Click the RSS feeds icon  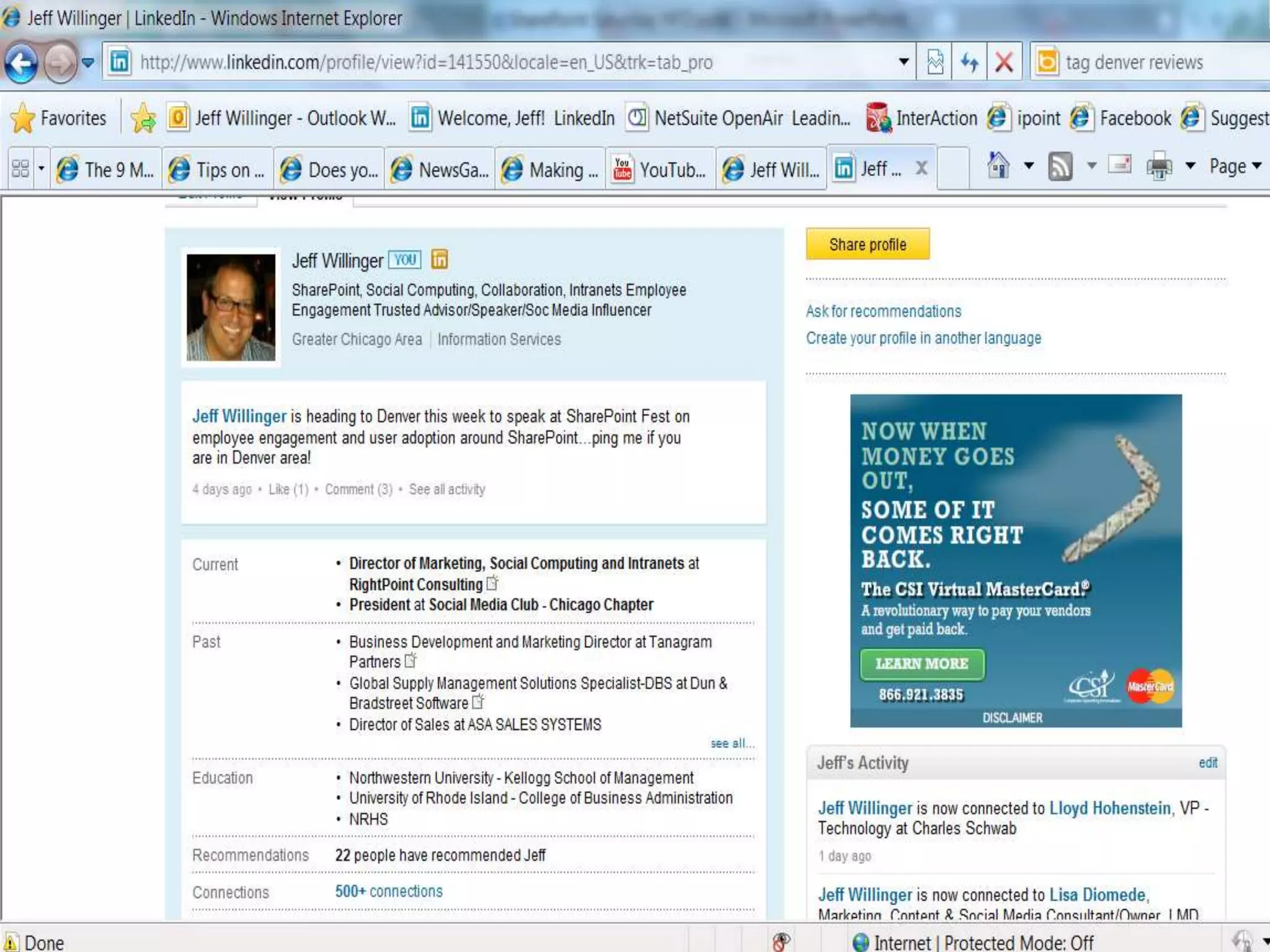(1060, 167)
